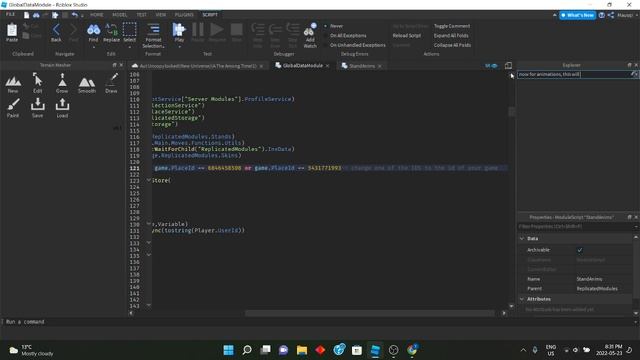The height and width of the screenshot is (360, 640).
Task: Open Chrome from taskbar
Action: [412, 350]
